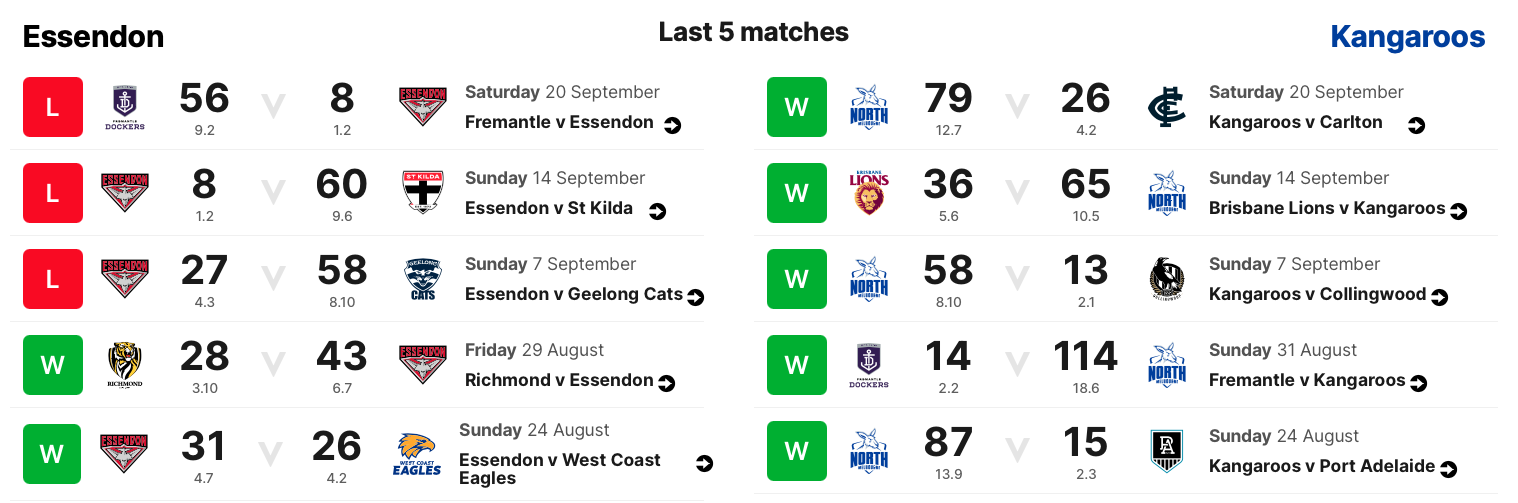The width and height of the screenshot is (1518, 503).
Task: Open the Richmond v Essendon match link
Action: pos(559,380)
